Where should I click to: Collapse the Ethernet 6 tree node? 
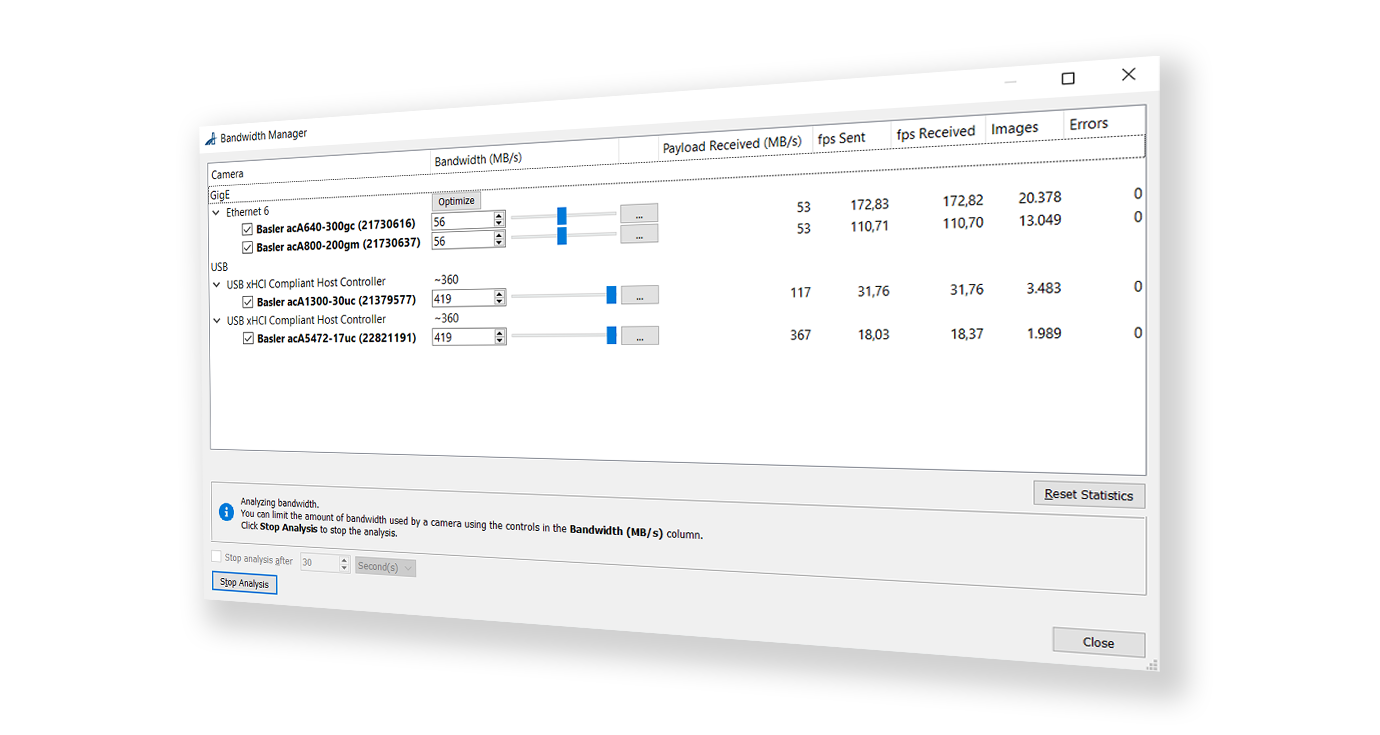216,212
